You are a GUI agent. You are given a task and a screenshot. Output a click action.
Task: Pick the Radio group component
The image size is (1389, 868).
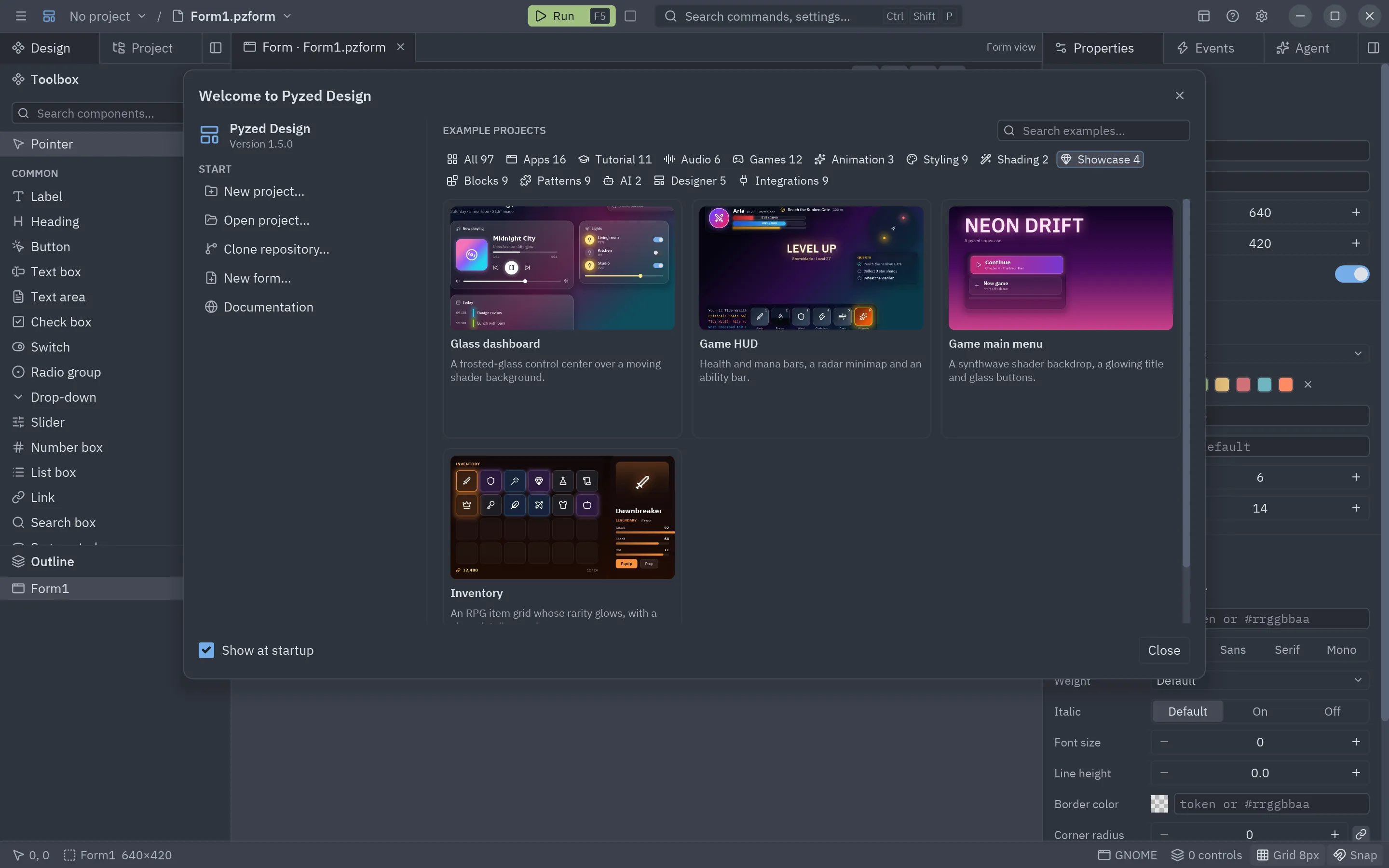click(x=92, y=372)
